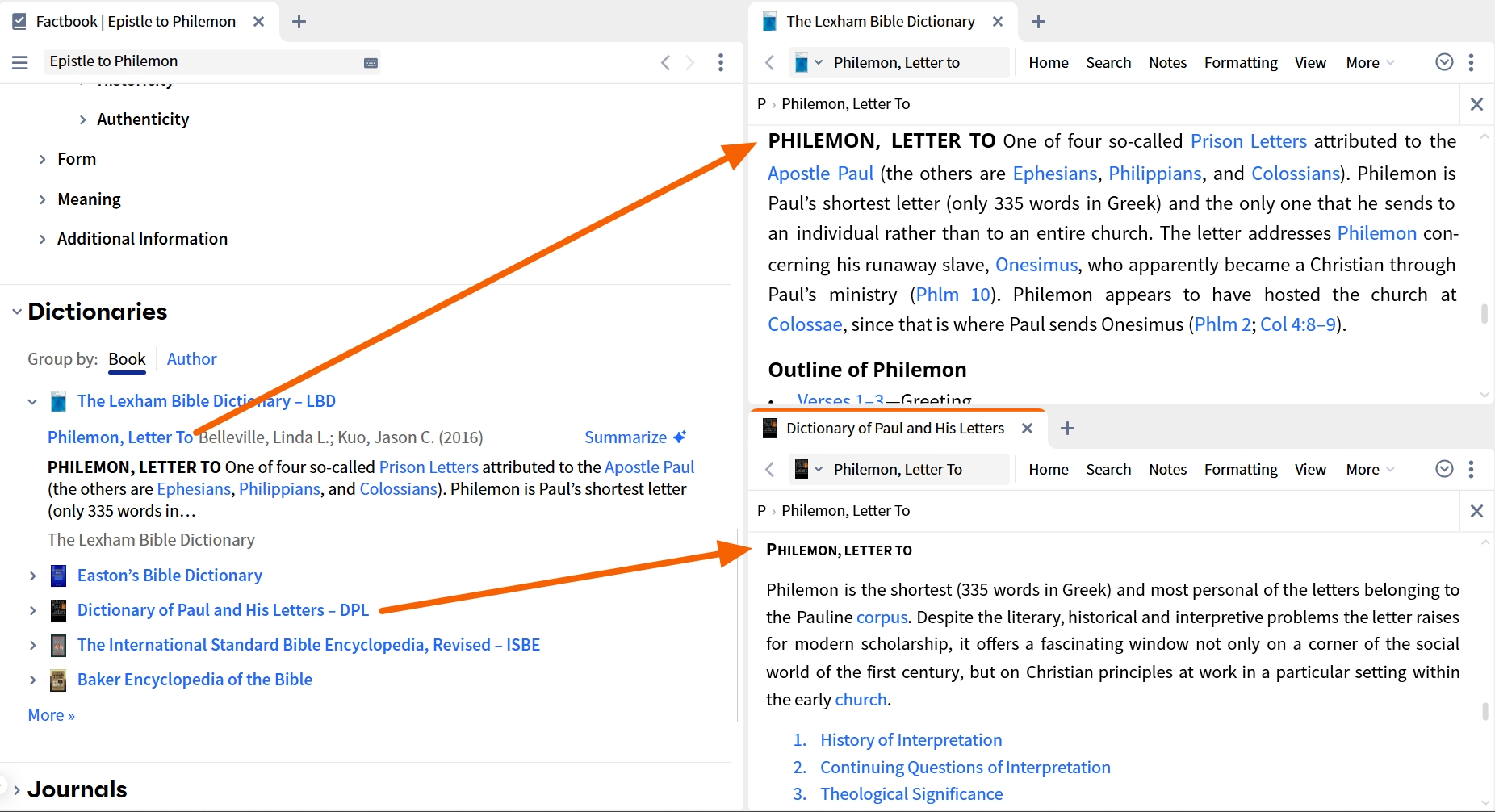Viewport: 1495px width, 812px height.
Task: Click ISBE cover icon in dictionaries list
Action: click(59, 645)
